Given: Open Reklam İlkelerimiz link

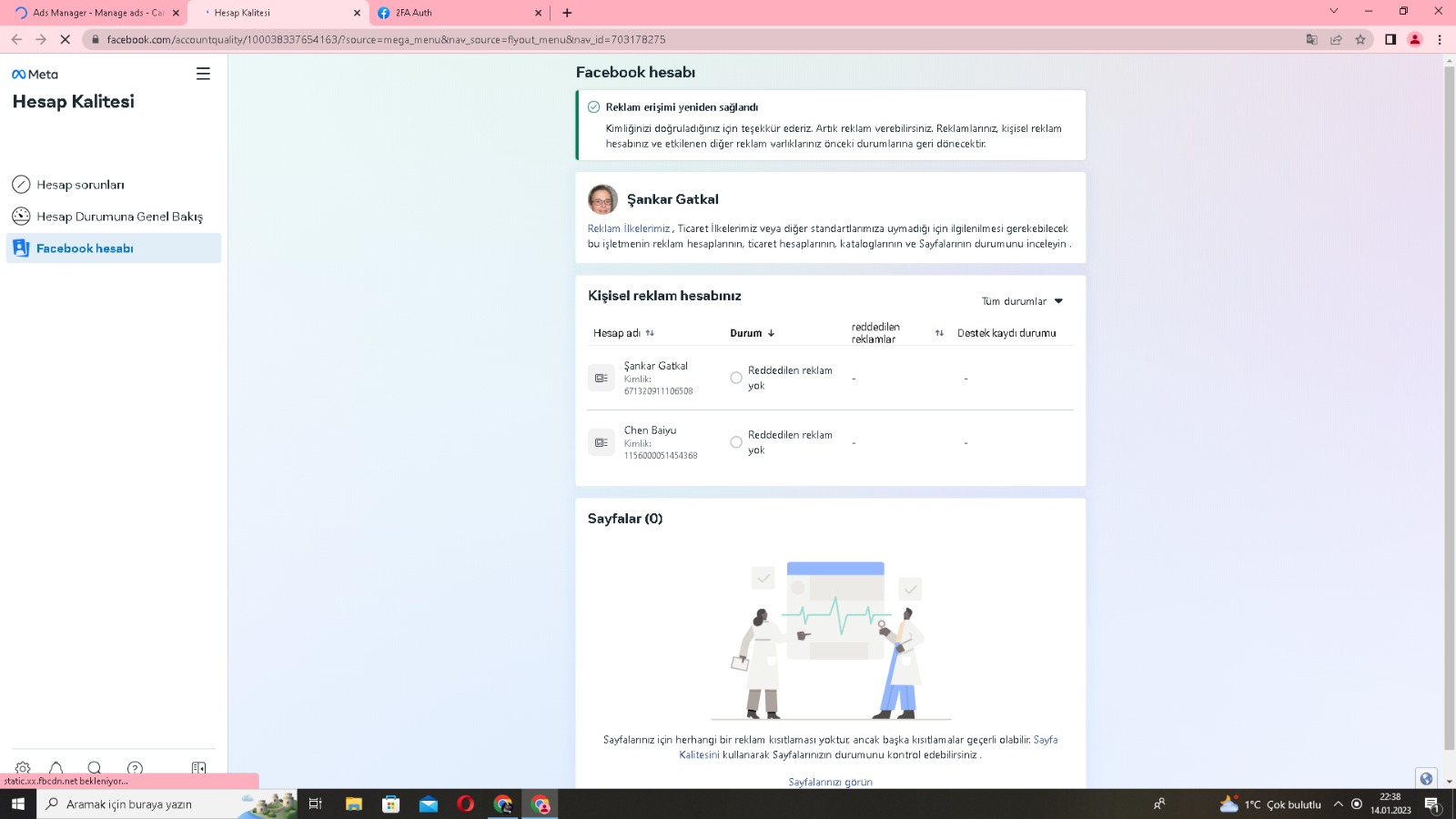Looking at the screenshot, I should 629,228.
